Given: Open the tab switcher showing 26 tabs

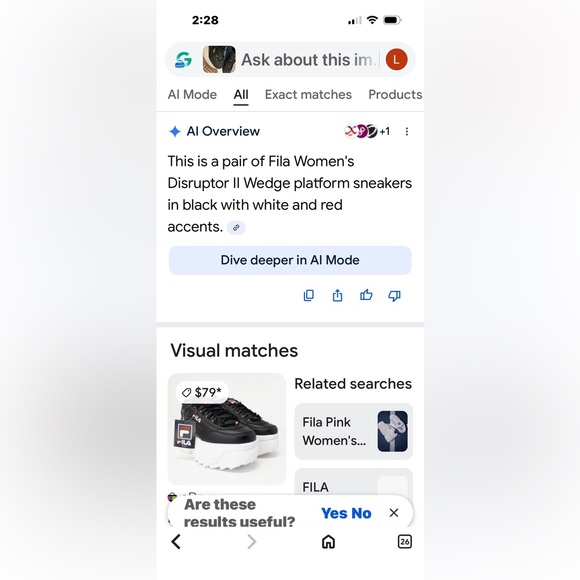Looking at the screenshot, I should pyautogui.click(x=405, y=542).
